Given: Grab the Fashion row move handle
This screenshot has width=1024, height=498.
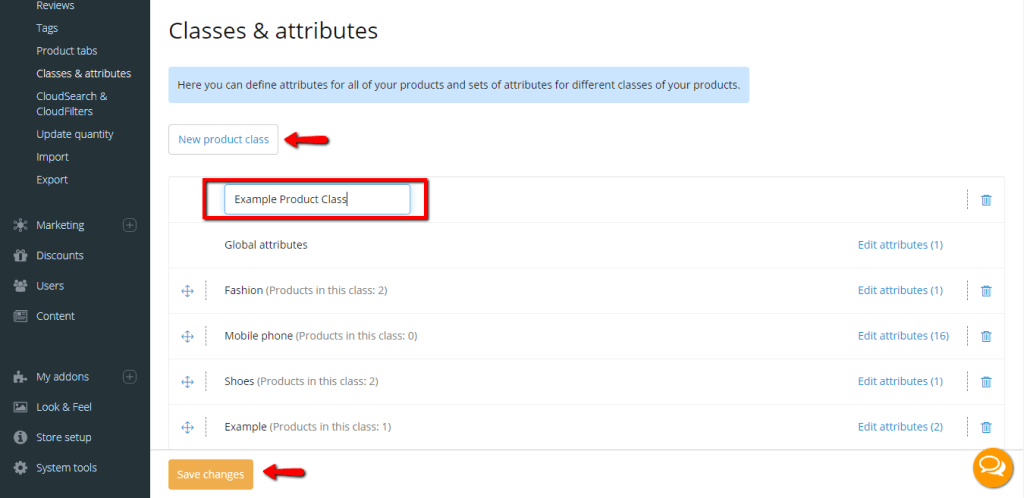Looking at the screenshot, I should pos(187,291).
